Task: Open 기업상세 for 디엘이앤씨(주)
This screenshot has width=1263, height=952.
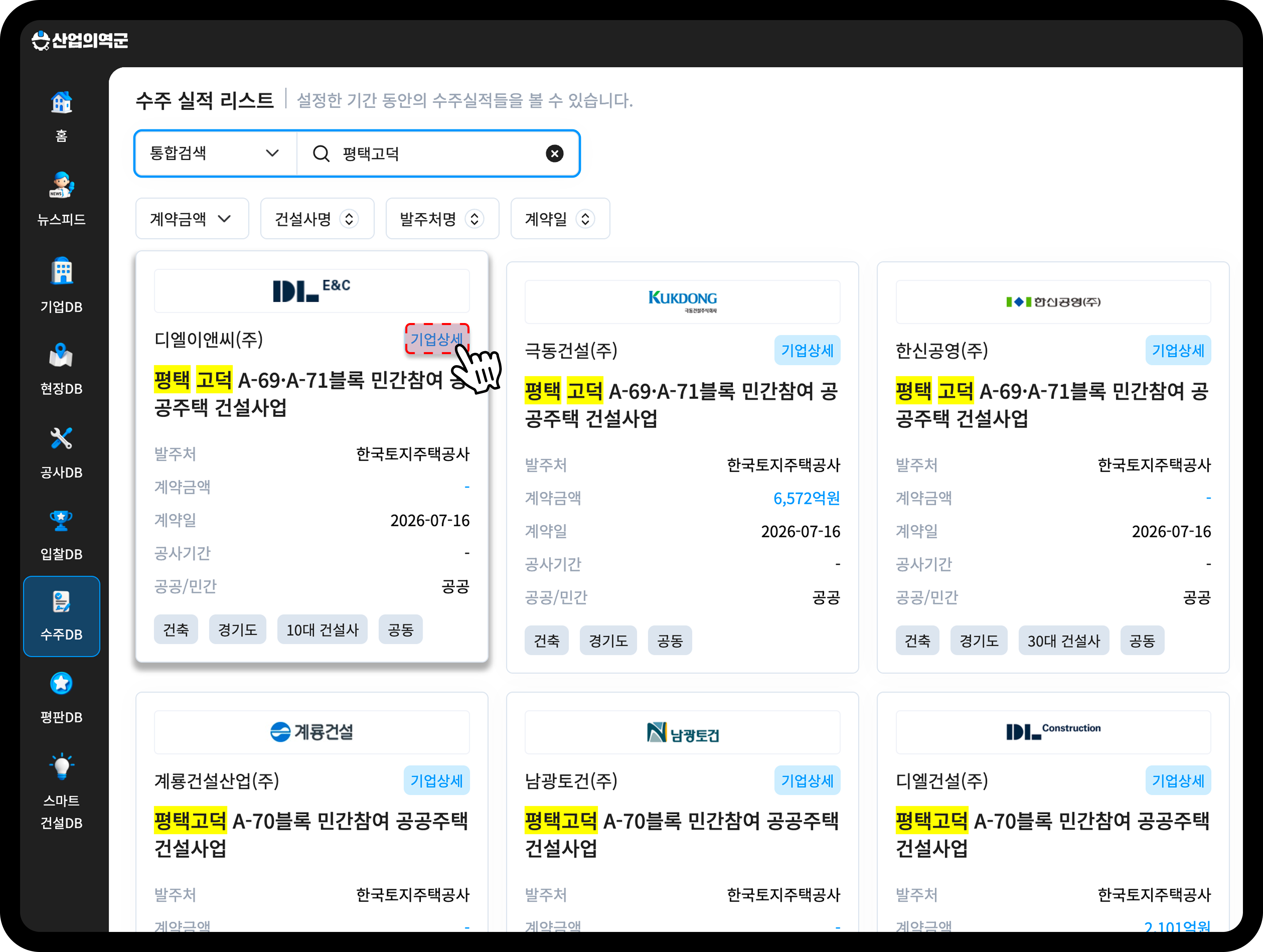Action: [437, 339]
